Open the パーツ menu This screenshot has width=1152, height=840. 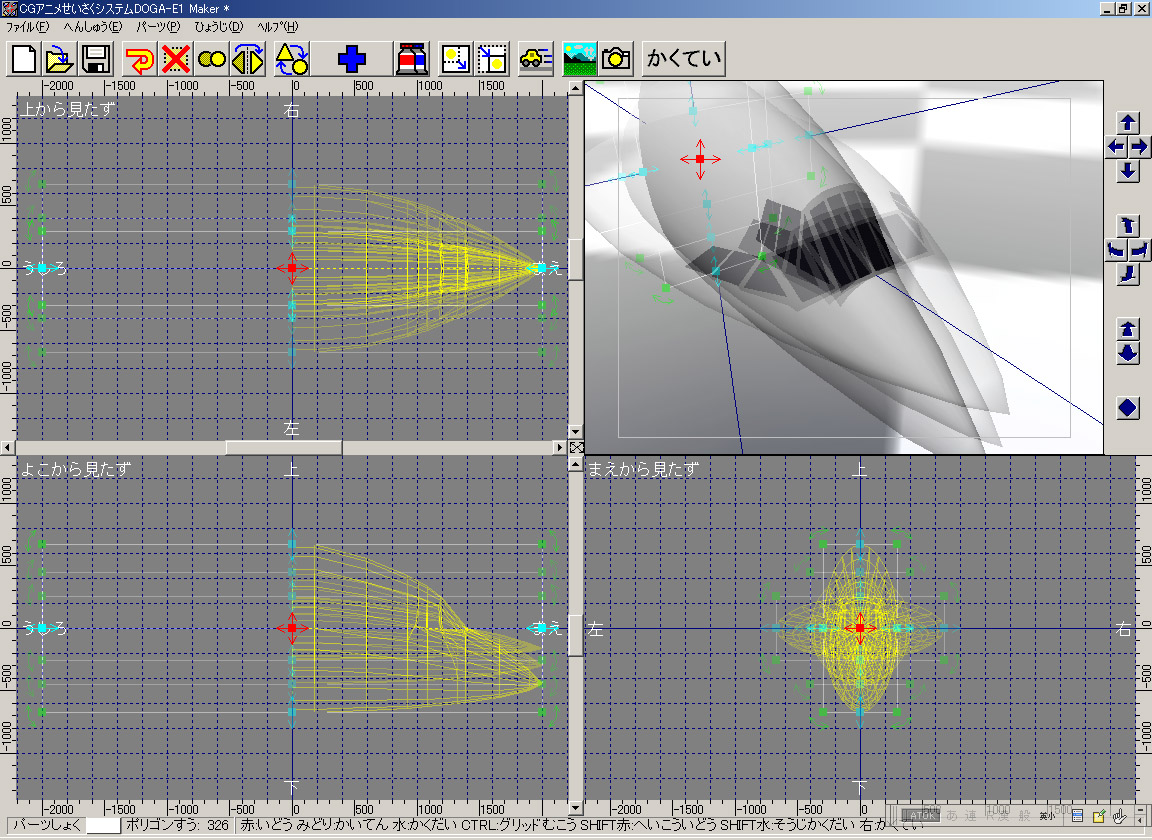pos(158,26)
